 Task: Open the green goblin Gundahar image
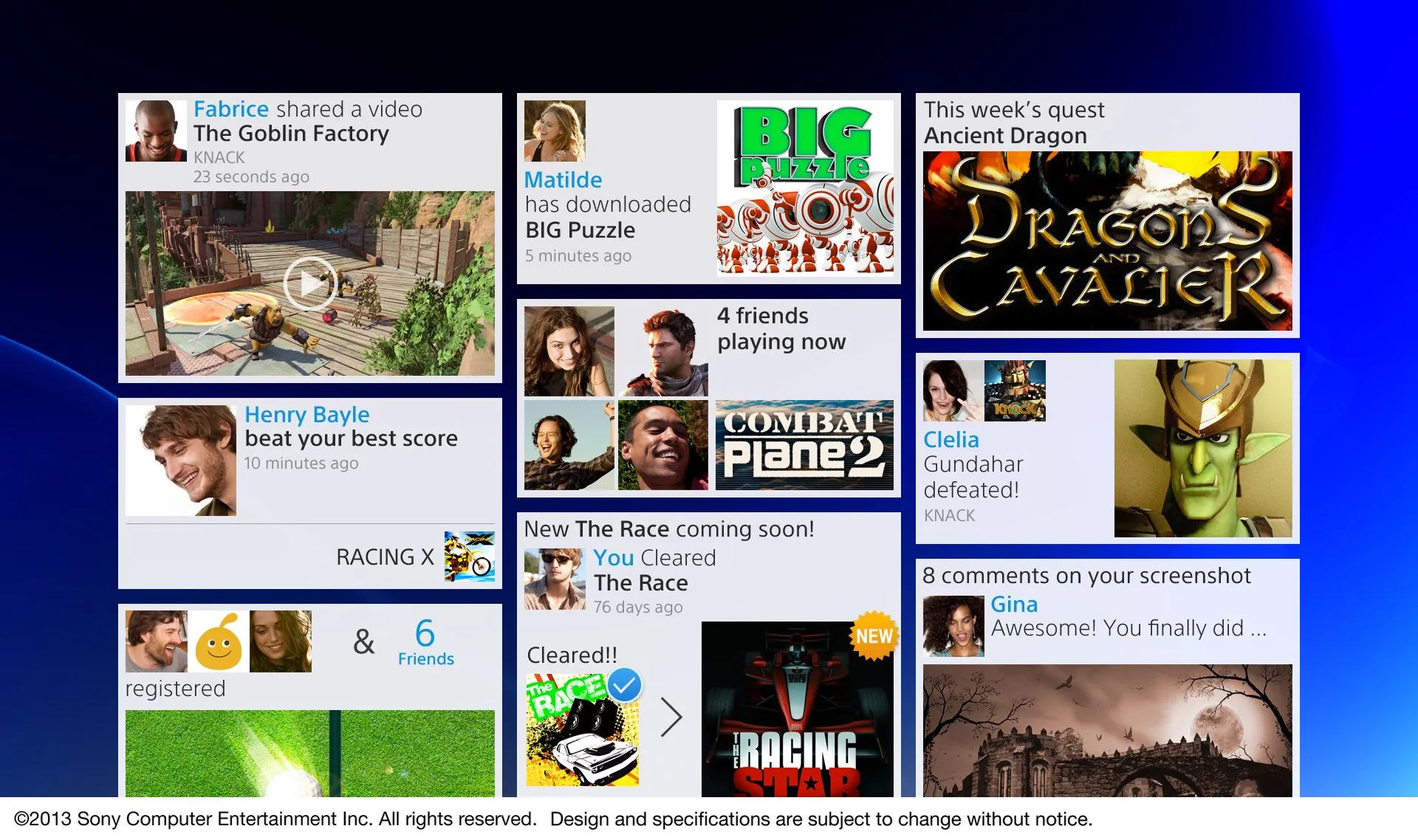click(x=1202, y=448)
